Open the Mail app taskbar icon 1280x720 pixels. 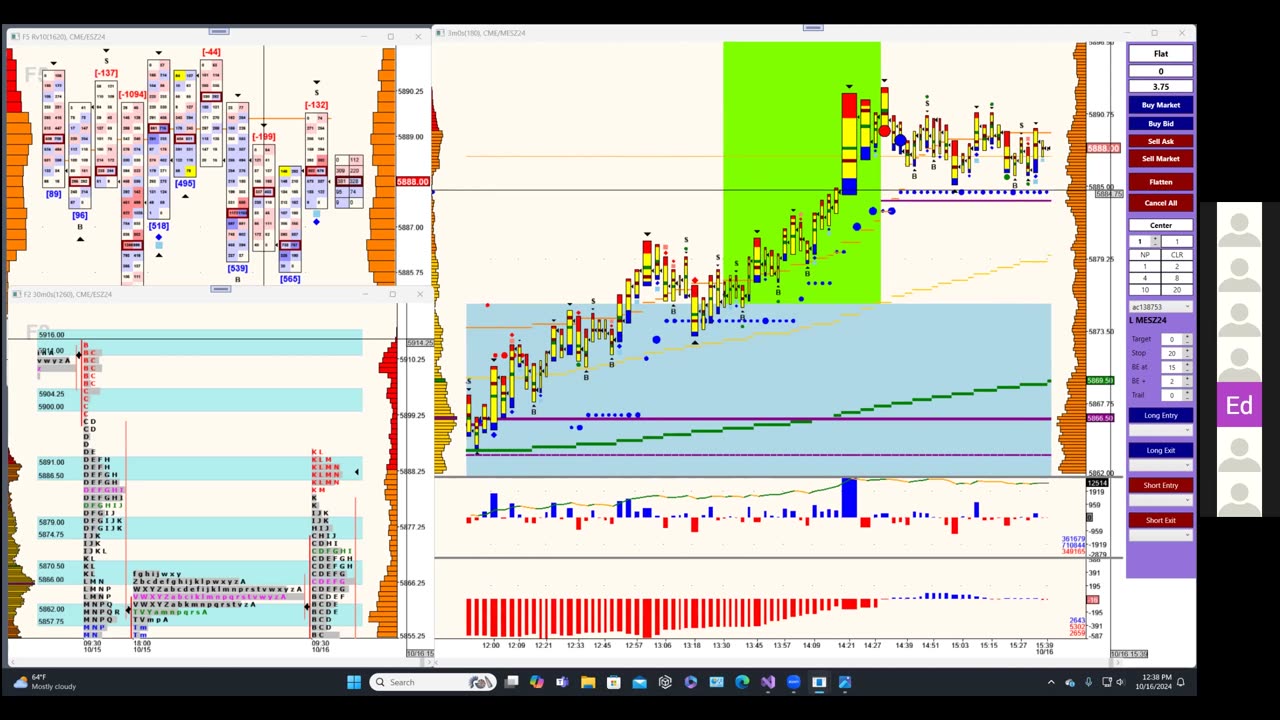(639, 682)
